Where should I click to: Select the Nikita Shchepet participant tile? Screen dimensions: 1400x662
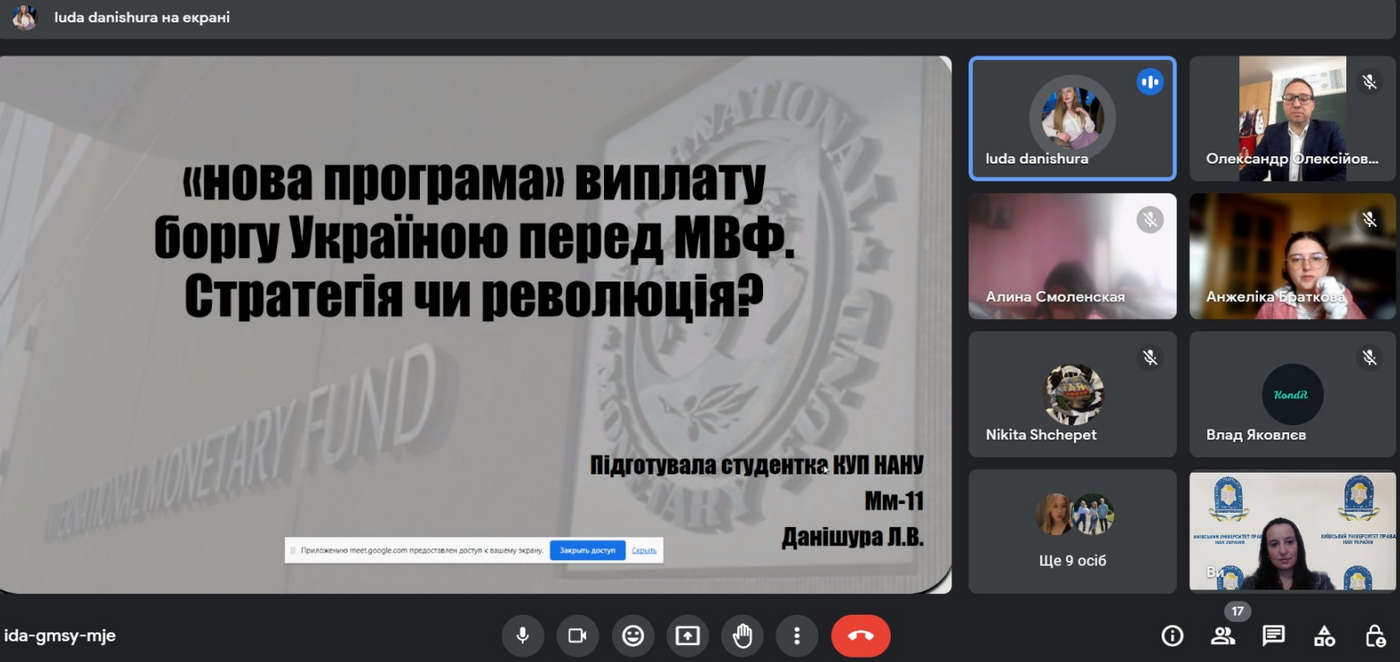(x=1072, y=394)
